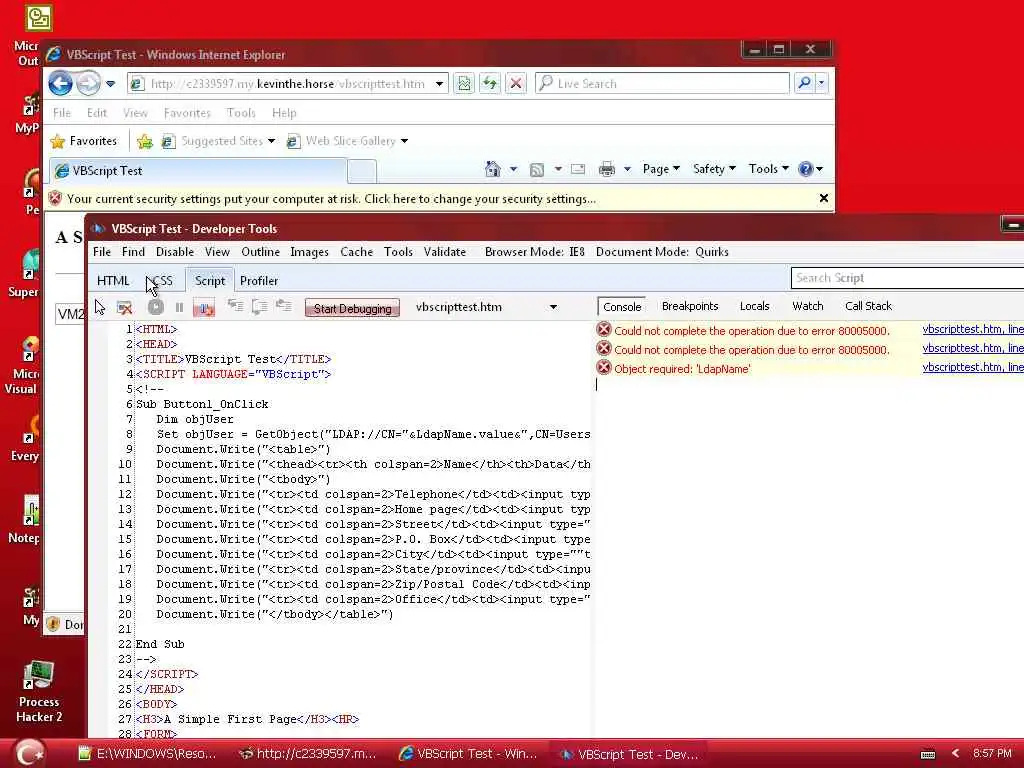The height and width of the screenshot is (768, 1024).
Task: Open search provider dropdown arrow
Action: click(x=822, y=83)
